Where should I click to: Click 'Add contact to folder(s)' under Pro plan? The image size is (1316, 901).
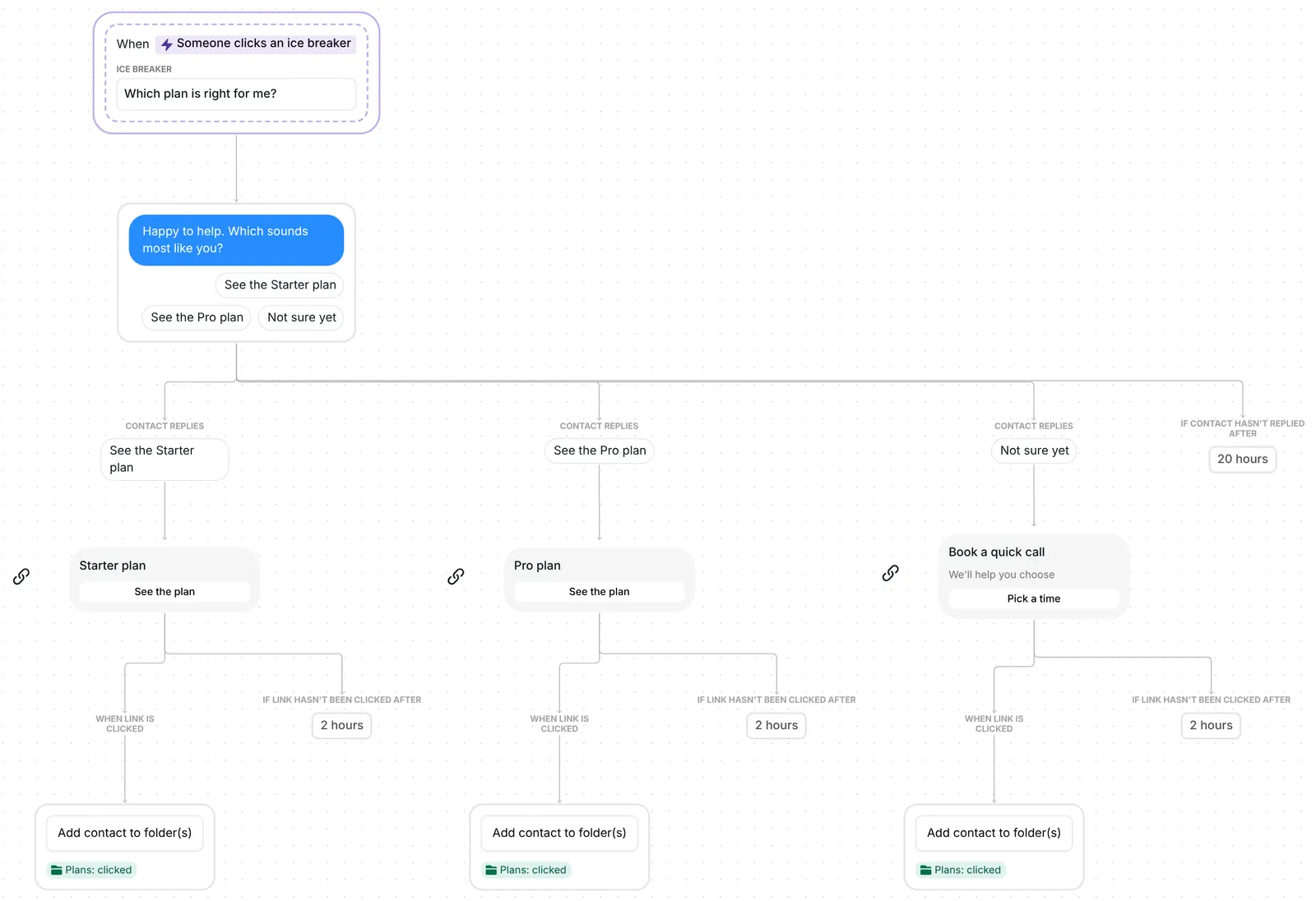pyautogui.click(x=559, y=833)
